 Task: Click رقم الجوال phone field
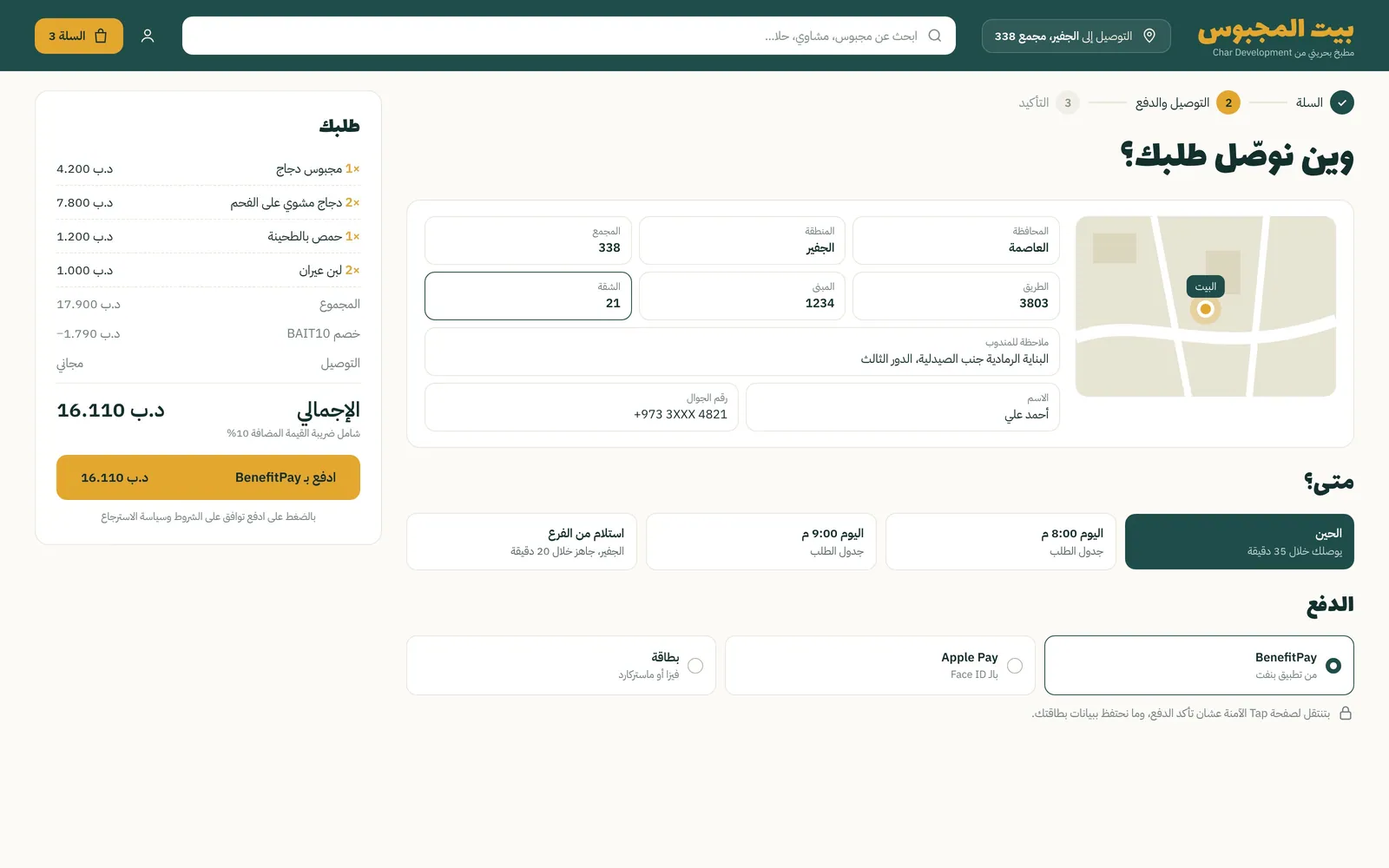click(x=582, y=407)
